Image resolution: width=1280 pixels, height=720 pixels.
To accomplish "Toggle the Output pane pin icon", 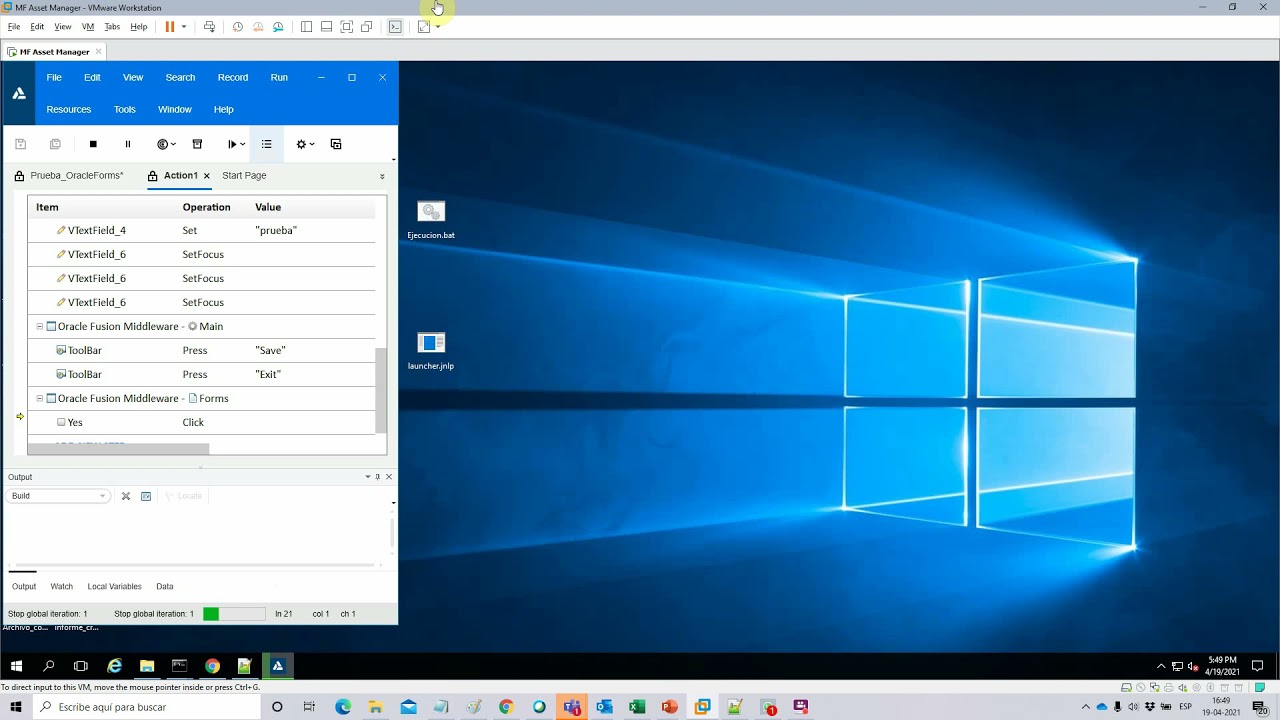I will (377, 477).
